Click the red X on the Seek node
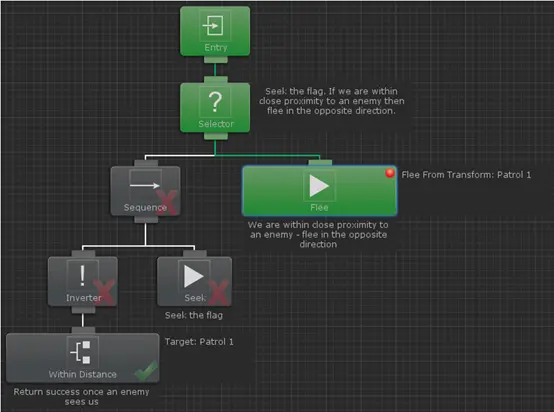Image resolution: width=554 pixels, height=412 pixels. tap(218, 293)
